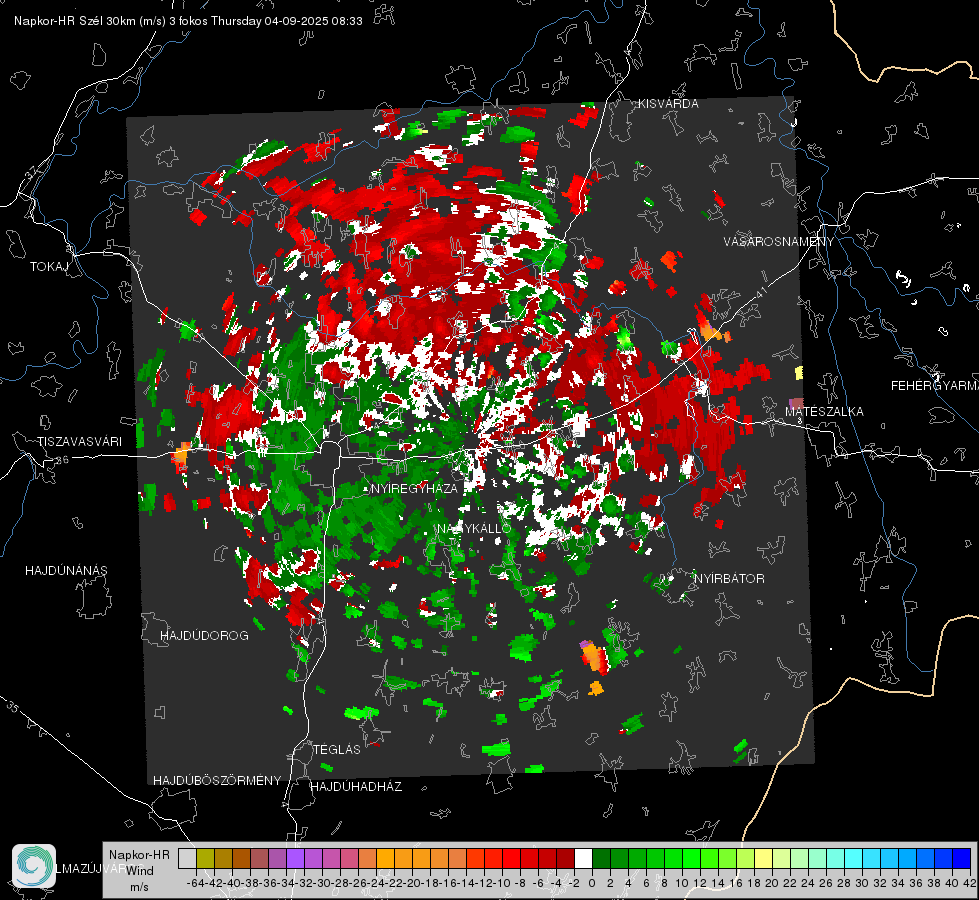Click road number 35 in the lower-left corner
Viewport: 979px width, 900px height.
click(x=12, y=708)
